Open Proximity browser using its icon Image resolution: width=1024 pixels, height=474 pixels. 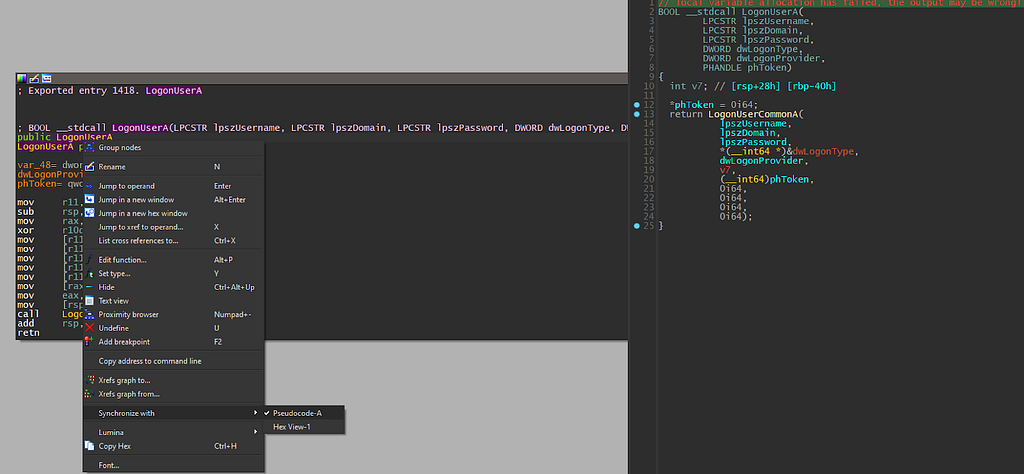click(x=90, y=315)
